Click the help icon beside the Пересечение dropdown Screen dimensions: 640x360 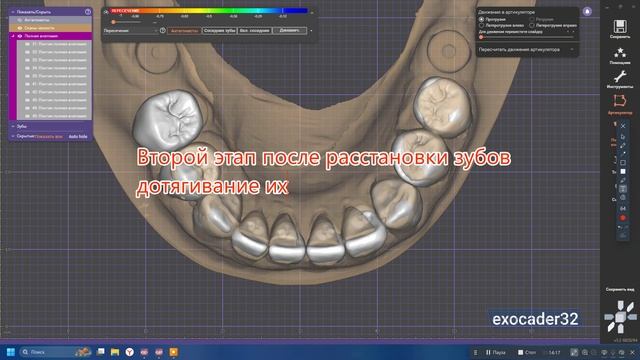(162, 31)
